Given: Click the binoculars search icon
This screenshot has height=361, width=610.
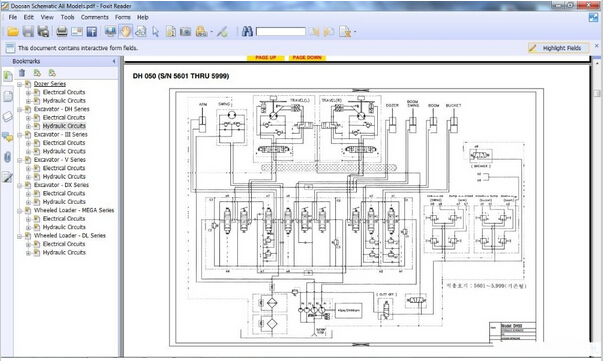Looking at the screenshot, I should pos(247,32).
